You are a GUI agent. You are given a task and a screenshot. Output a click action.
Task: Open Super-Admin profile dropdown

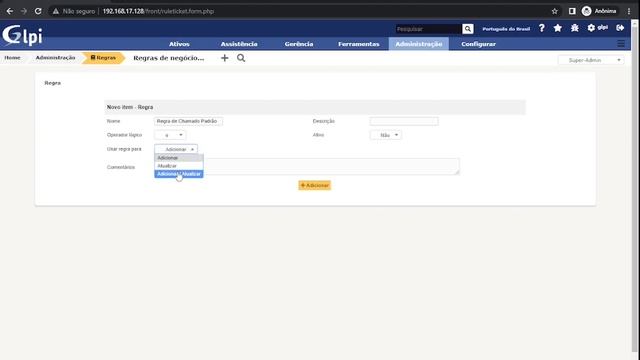click(x=591, y=60)
